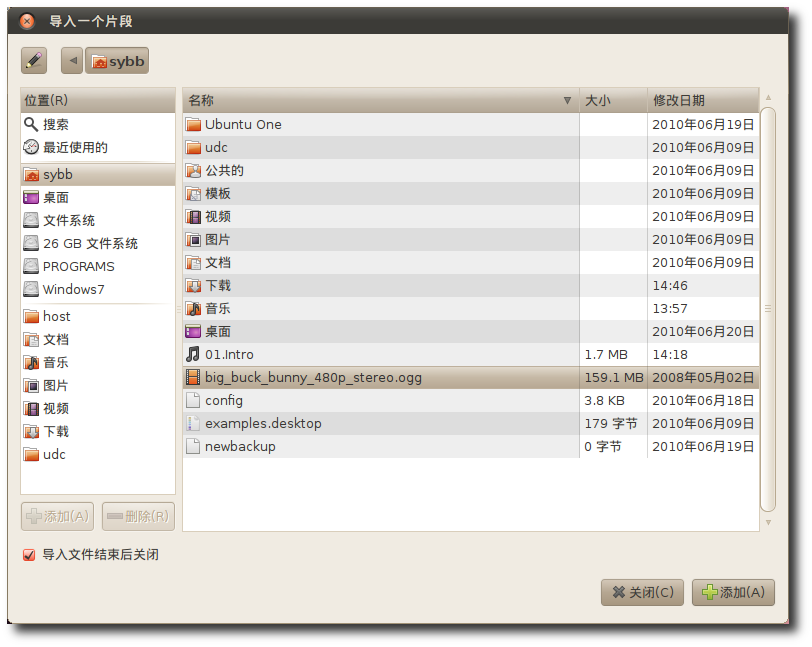Select the newbackup file
Viewport: 812px width, 647px height.
[471, 446]
